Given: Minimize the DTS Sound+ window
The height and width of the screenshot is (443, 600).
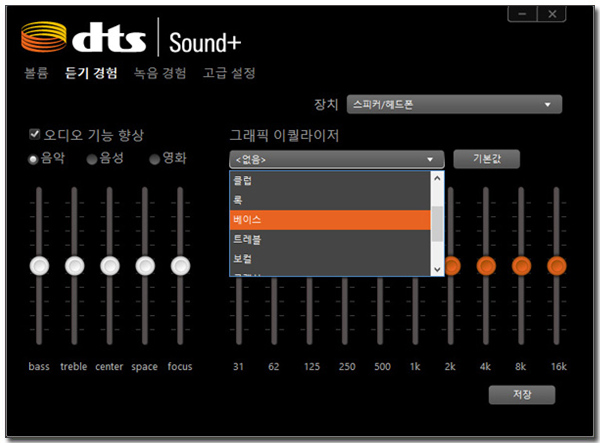Looking at the screenshot, I should 520,12.
